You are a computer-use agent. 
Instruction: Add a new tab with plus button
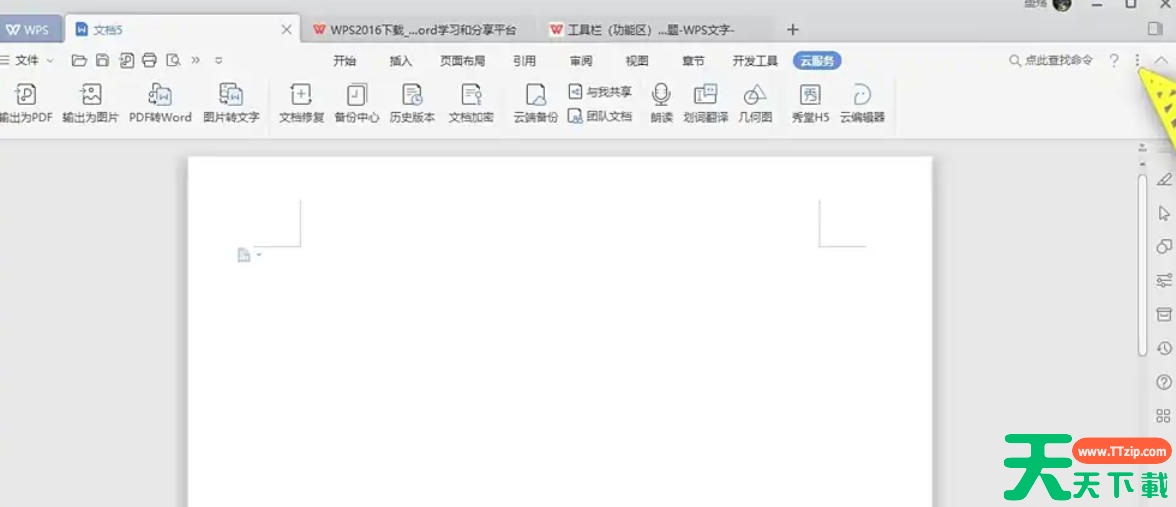(x=793, y=30)
